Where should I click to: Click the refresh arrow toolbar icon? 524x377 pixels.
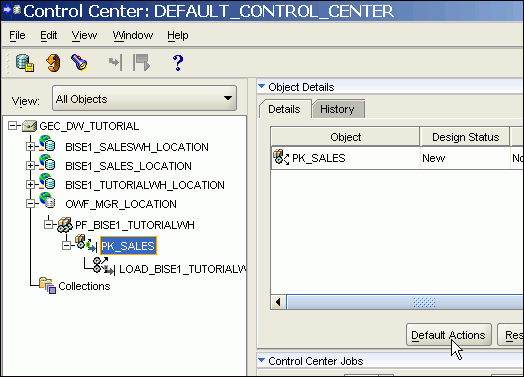(53, 62)
